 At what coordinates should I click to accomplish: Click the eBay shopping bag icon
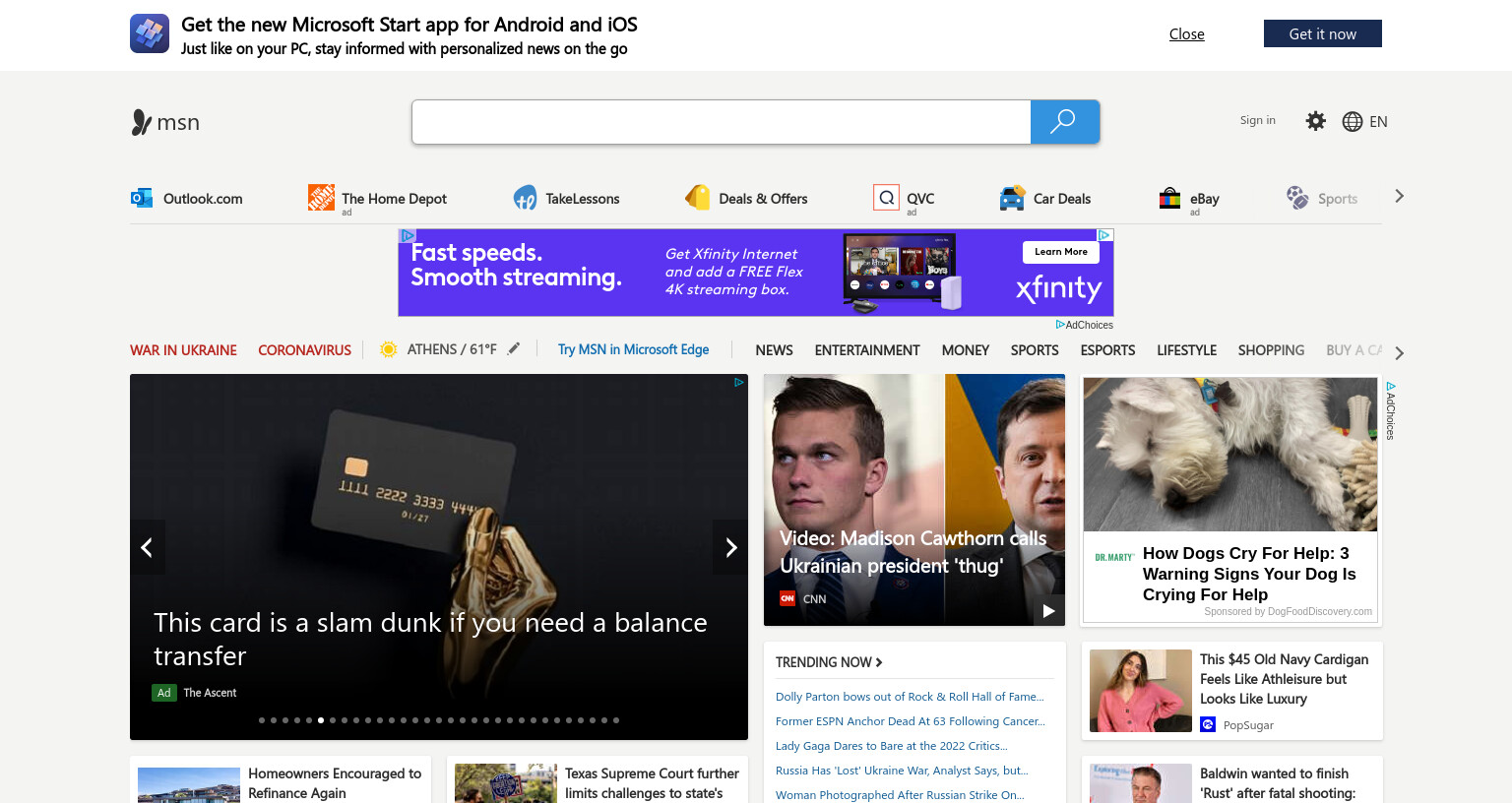pos(1169,198)
